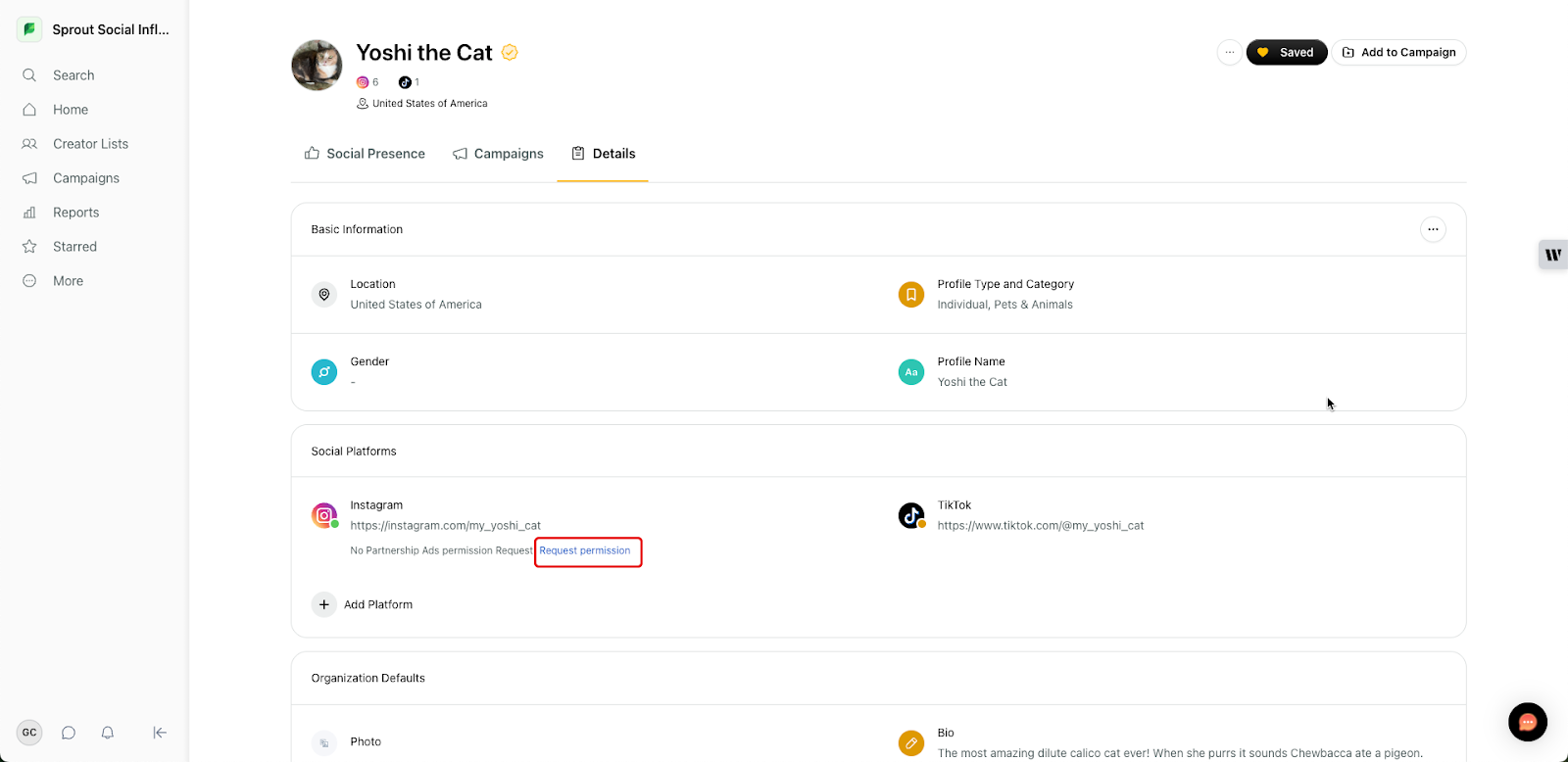Click the Bio description text

click(x=1180, y=753)
